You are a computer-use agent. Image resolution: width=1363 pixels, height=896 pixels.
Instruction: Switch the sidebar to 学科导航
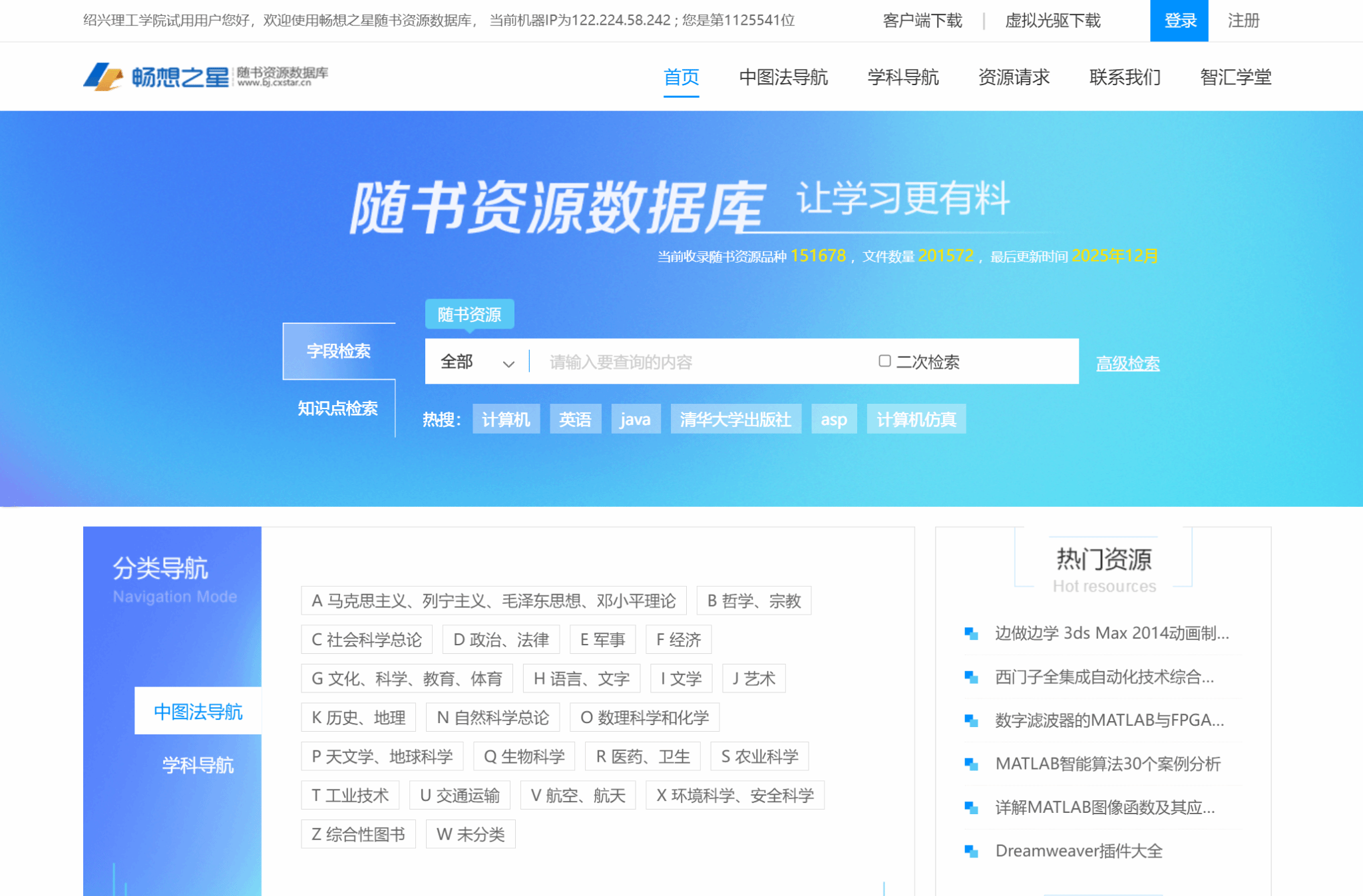[198, 765]
